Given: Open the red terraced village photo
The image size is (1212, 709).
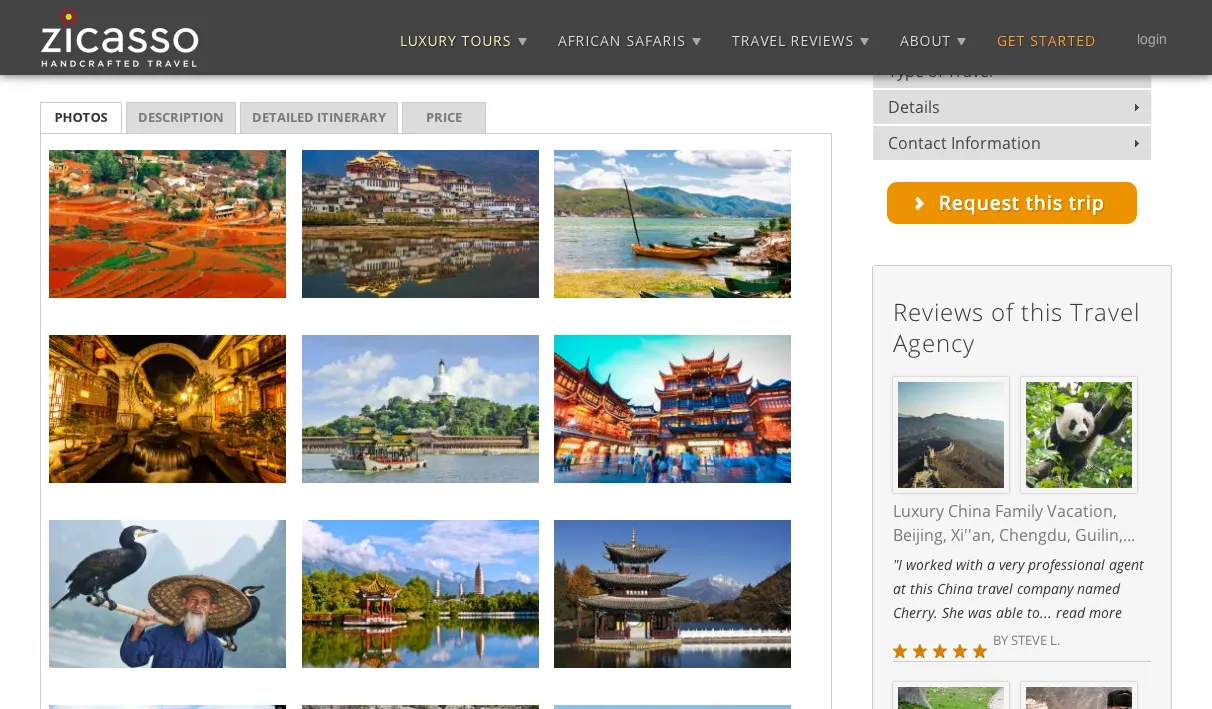Looking at the screenshot, I should click(x=167, y=224).
